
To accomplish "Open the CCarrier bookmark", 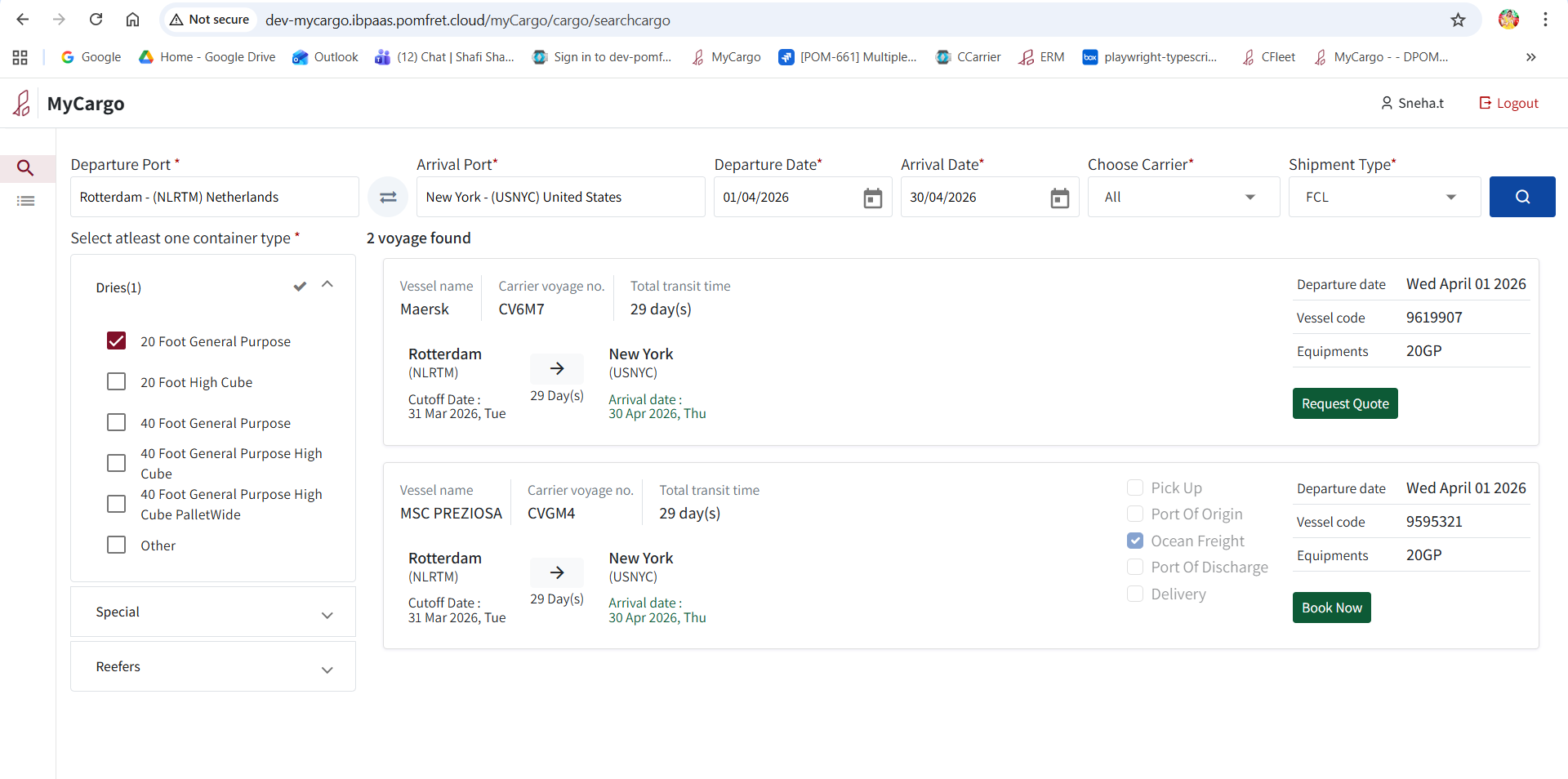I will [969, 57].
